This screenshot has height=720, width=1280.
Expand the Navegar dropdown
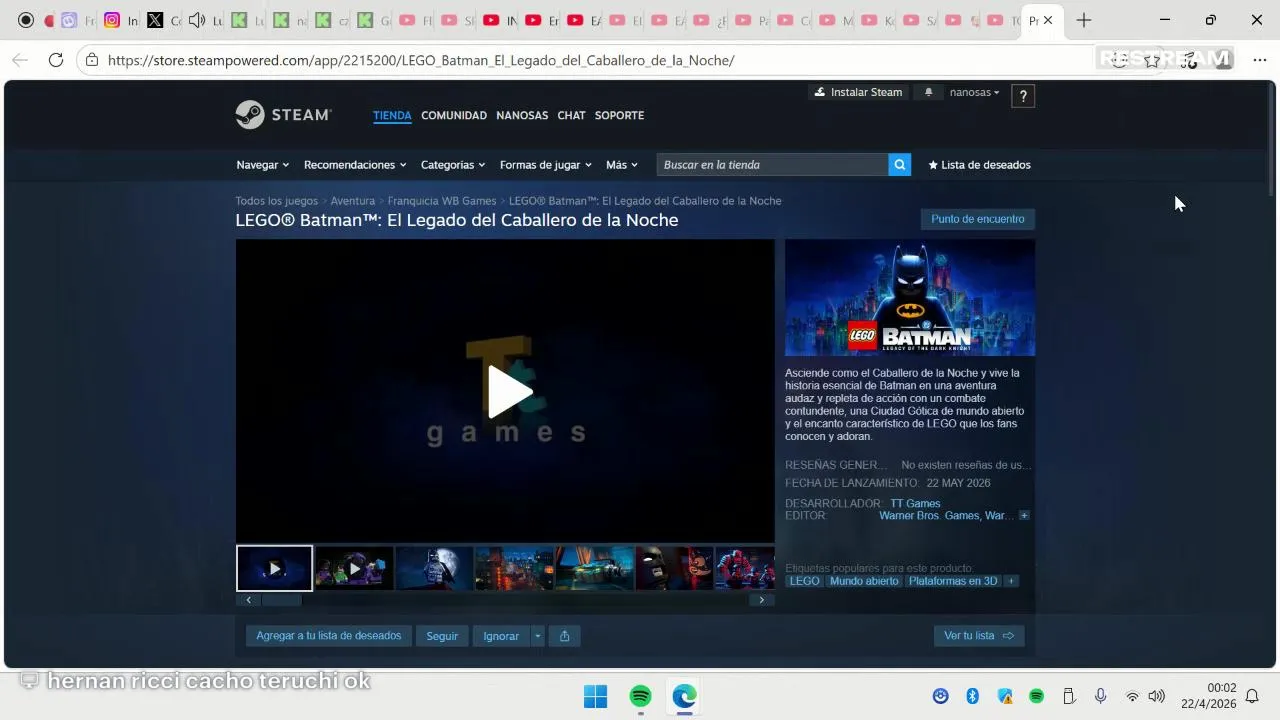point(262,165)
